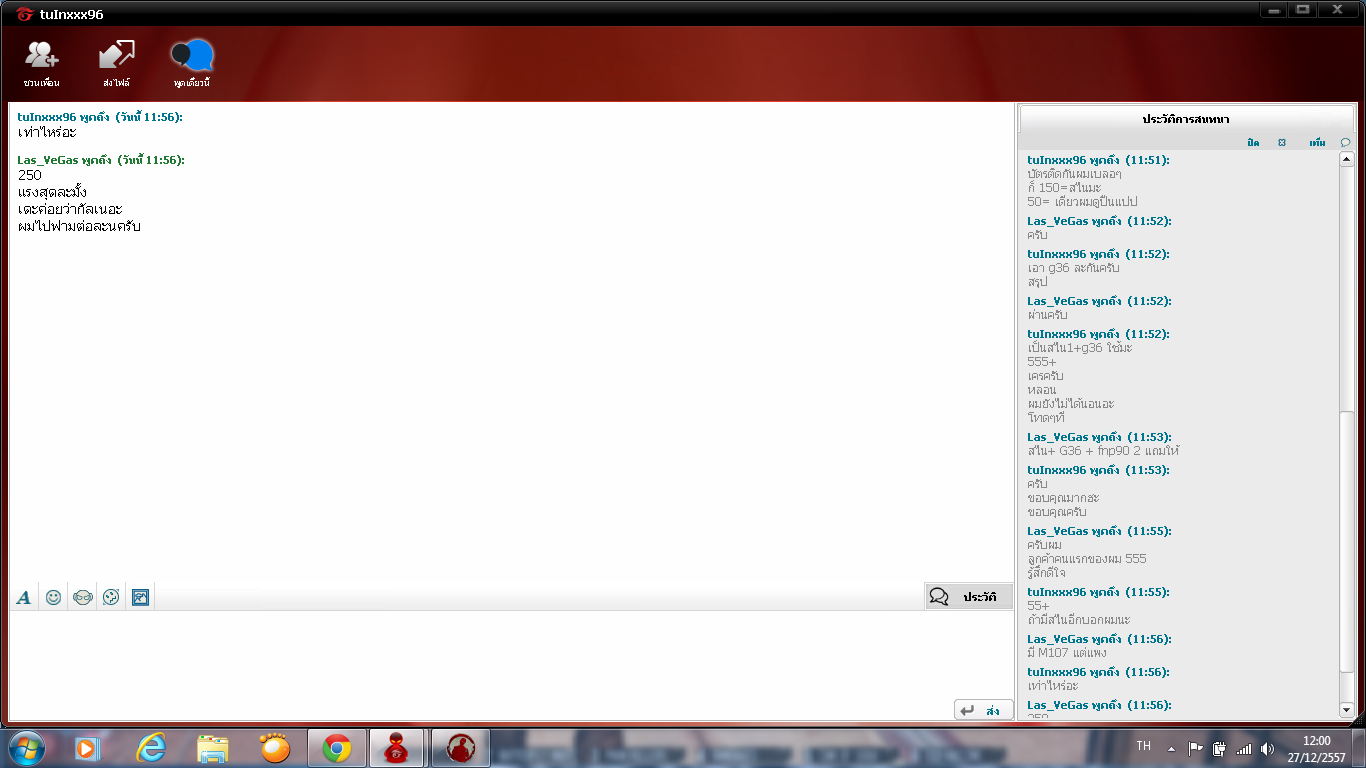The height and width of the screenshot is (768, 1366).
Task: Click history line 'ขอบคุณมากฮะ'
Action: pos(1063,498)
